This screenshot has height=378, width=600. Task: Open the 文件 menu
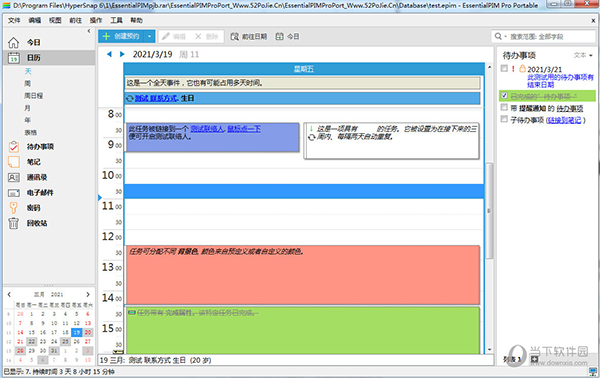(14, 20)
